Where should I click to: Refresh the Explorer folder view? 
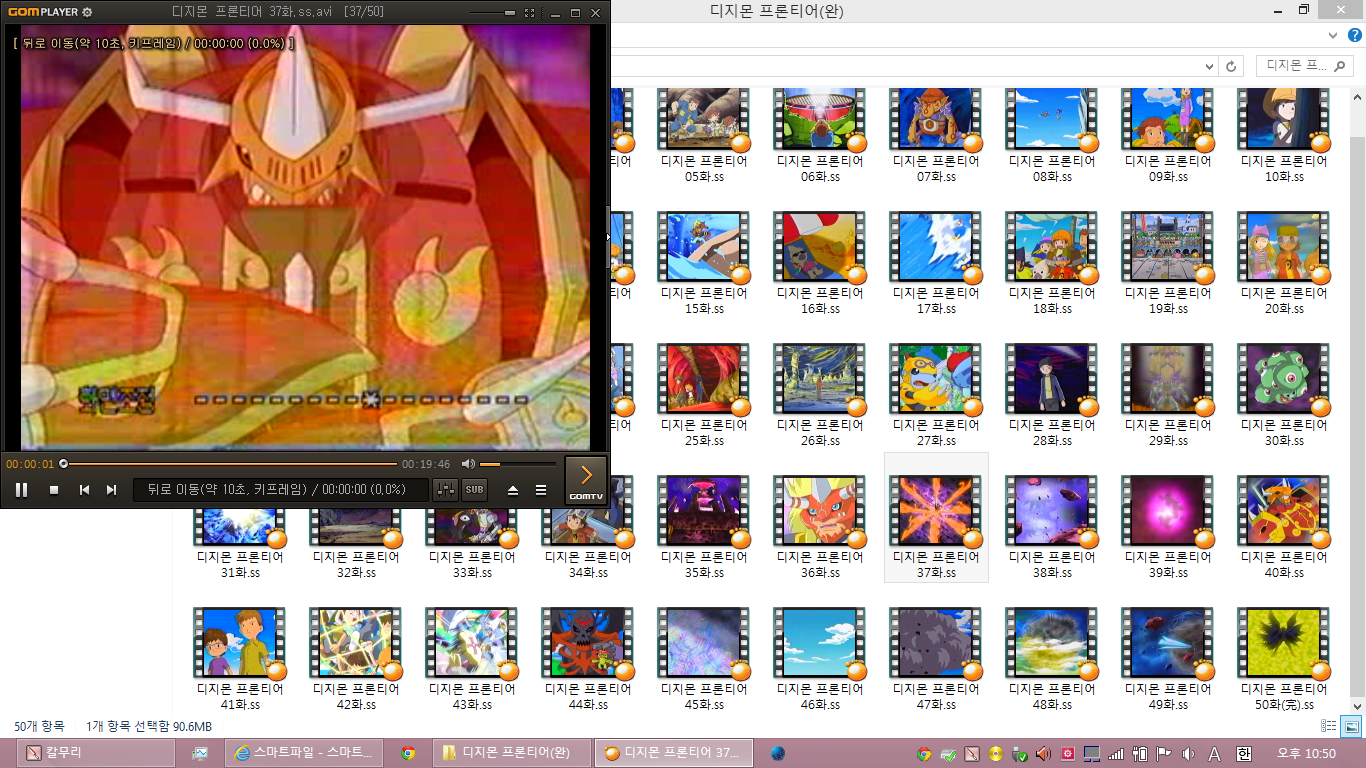[1232, 65]
